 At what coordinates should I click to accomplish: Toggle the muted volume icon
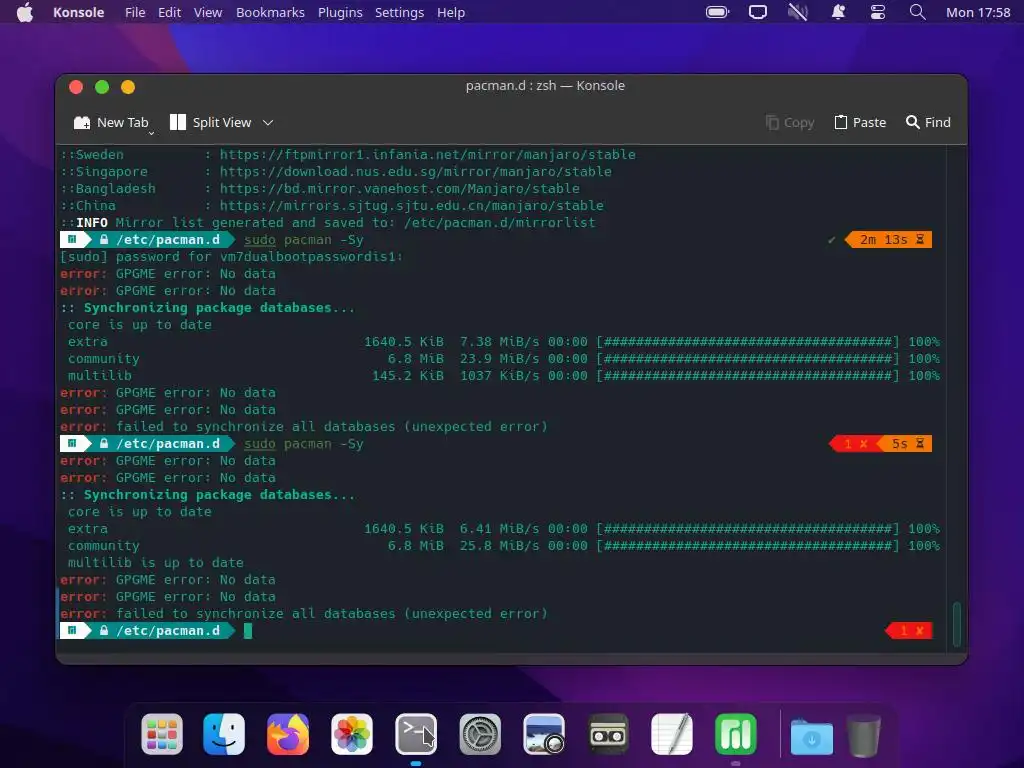point(797,12)
